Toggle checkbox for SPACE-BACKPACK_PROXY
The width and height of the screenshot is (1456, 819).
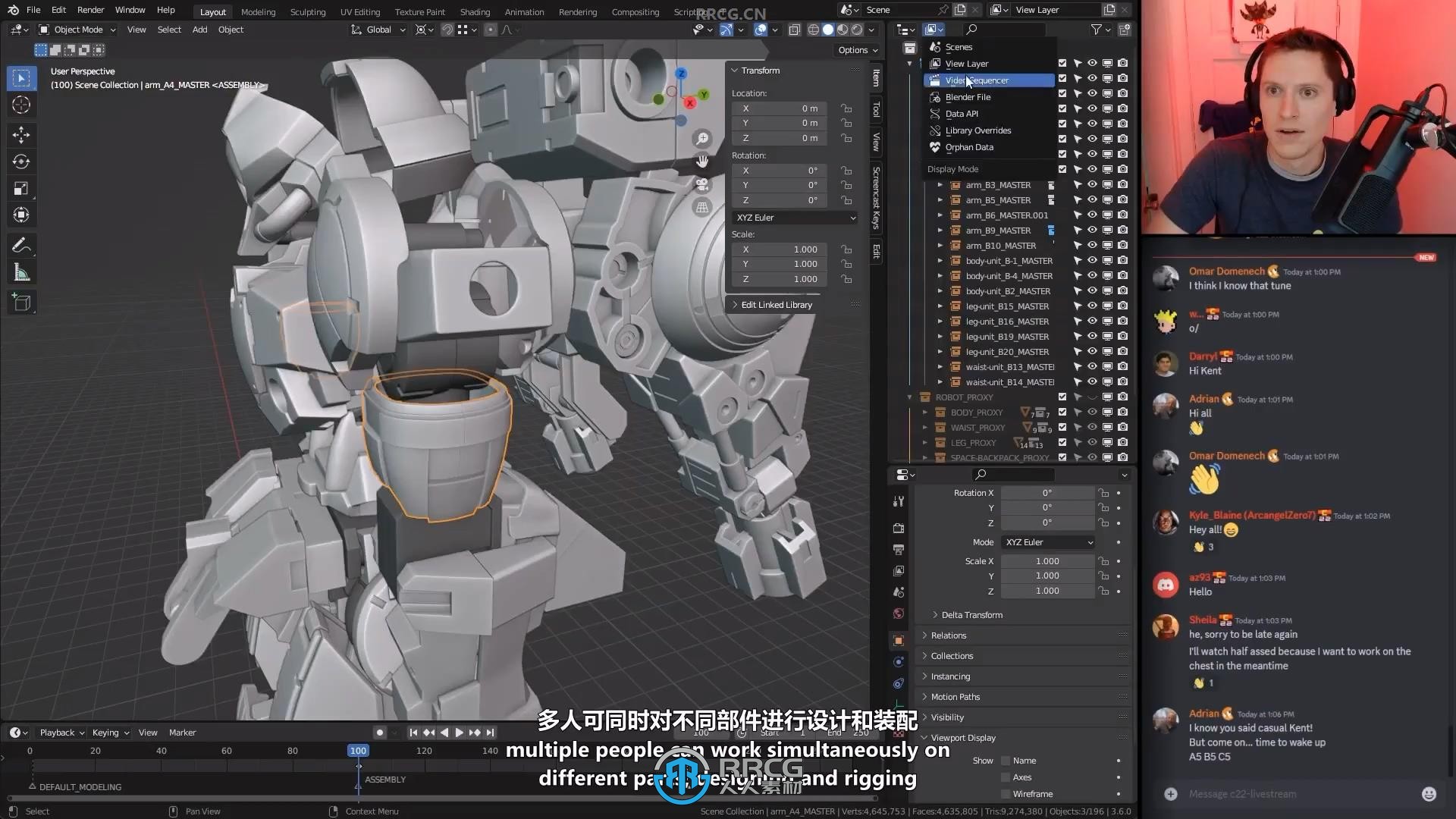coord(1062,457)
